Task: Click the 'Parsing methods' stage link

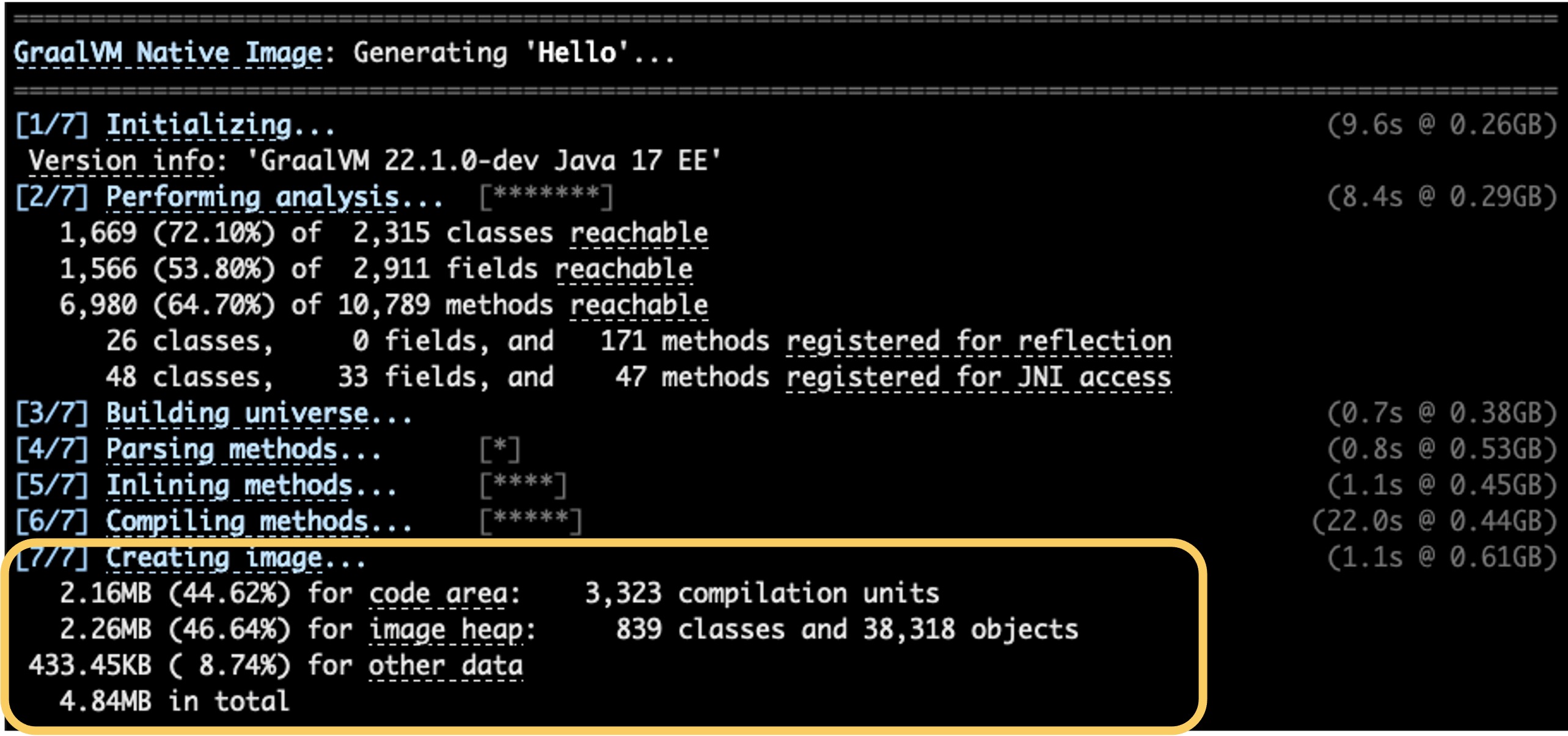Action: (x=221, y=450)
